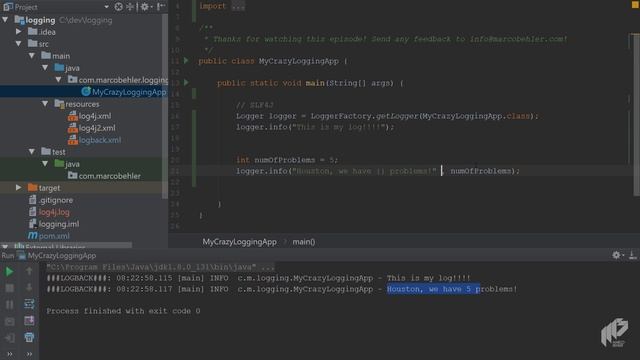Click the exit run icon
640x360 pixels.
(x=9, y=338)
